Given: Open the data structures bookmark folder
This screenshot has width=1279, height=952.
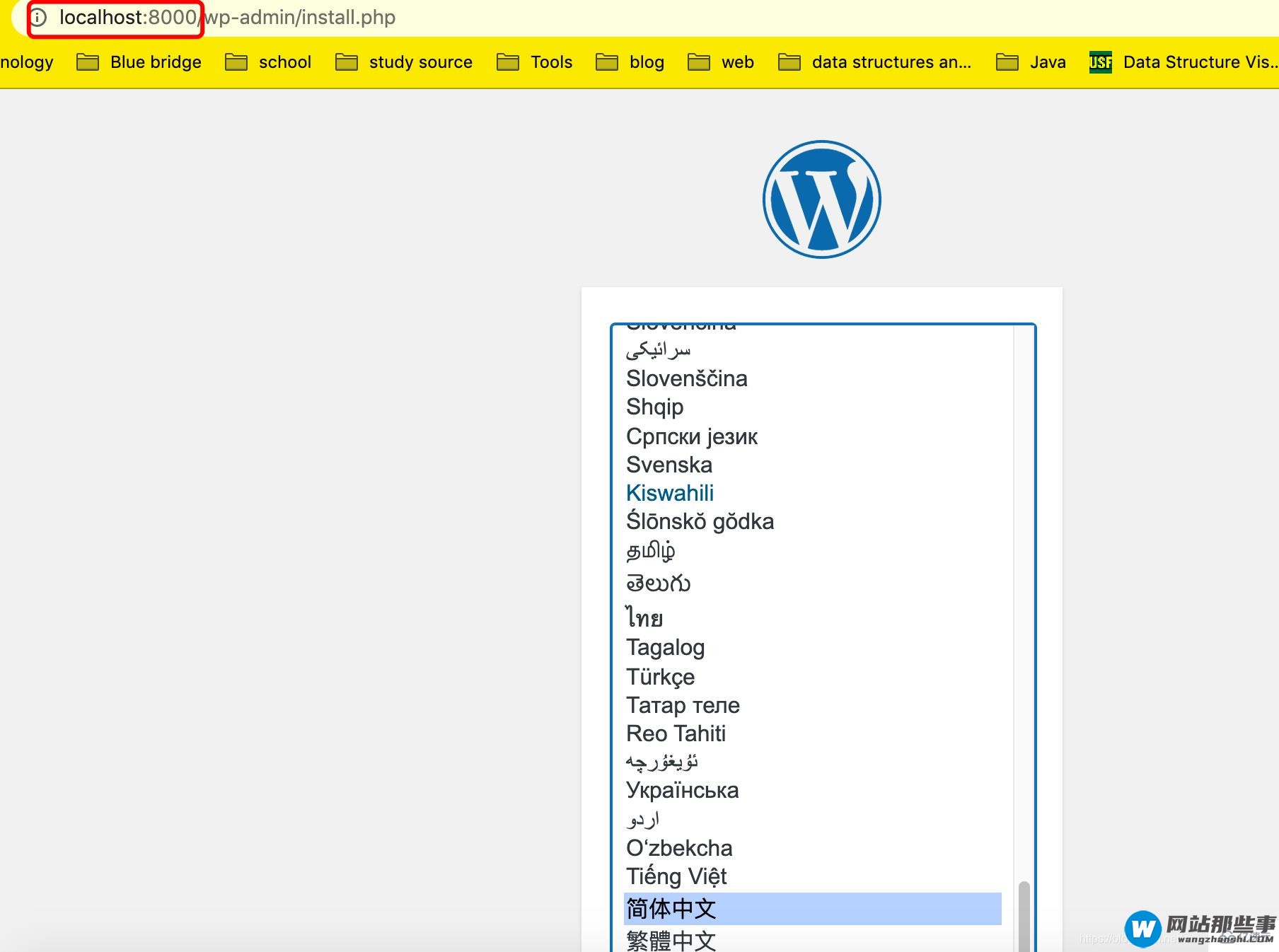Looking at the screenshot, I should [x=874, y=62].
